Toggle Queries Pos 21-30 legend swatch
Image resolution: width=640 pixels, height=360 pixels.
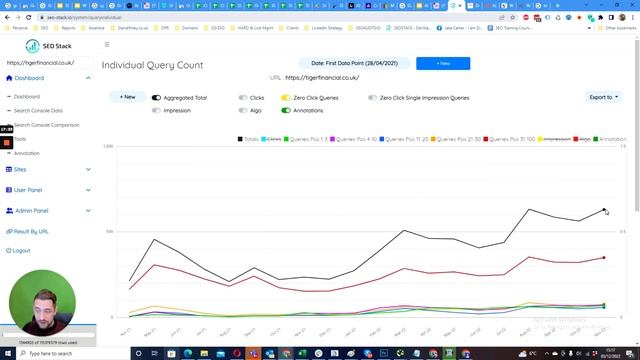(x=433, y=139)
